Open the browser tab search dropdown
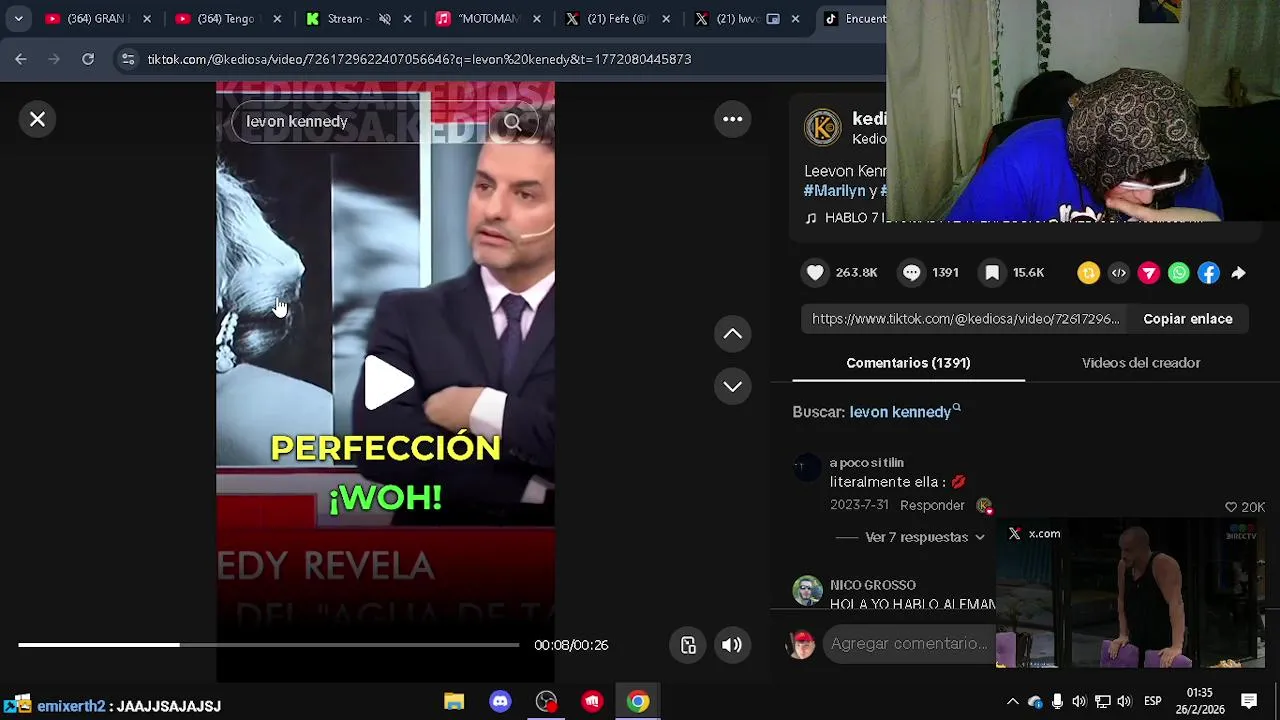The width and height of the screenshot is (1280, 720). click(x=18, y=18)
